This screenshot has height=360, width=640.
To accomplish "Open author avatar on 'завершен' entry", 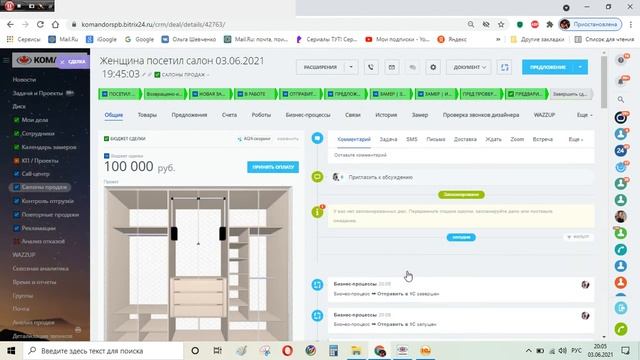I will point(585,284).
